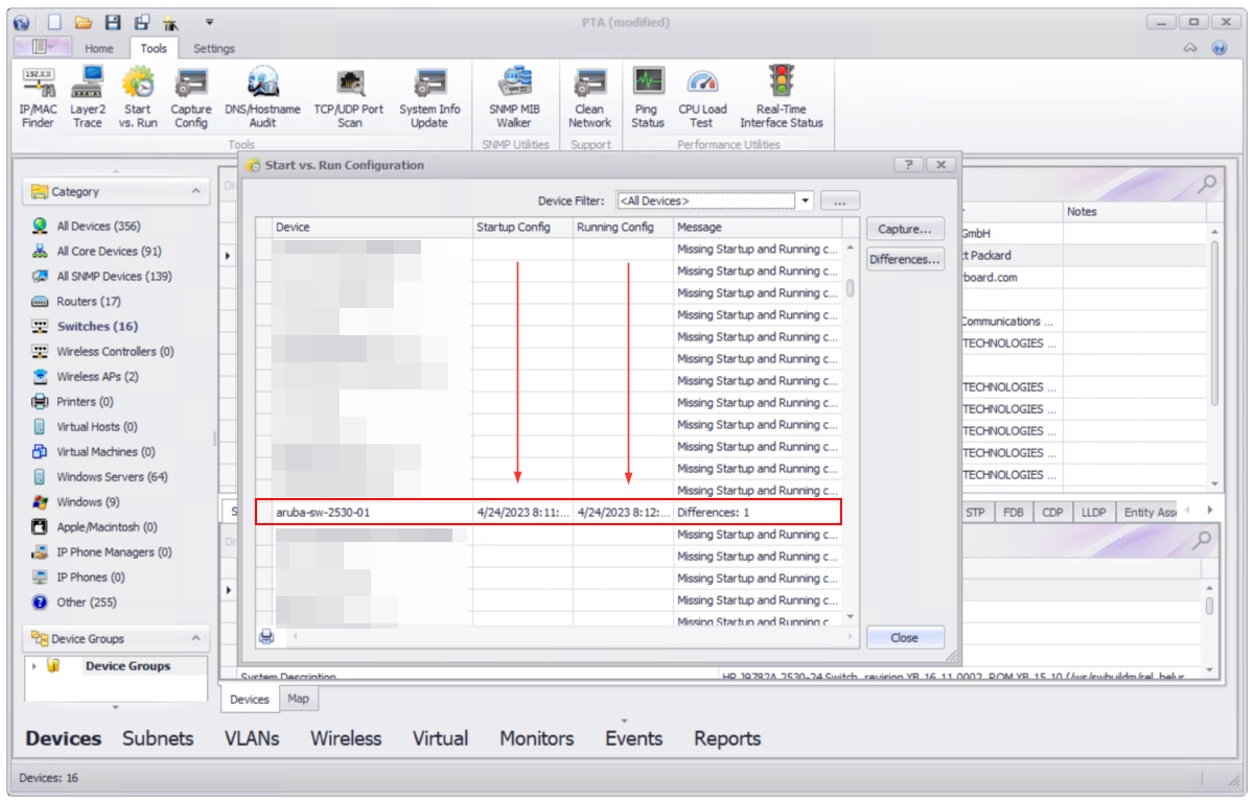Open the SNMP MIB Walker utility
1254x803 pixels.
(x=515, y=95)
